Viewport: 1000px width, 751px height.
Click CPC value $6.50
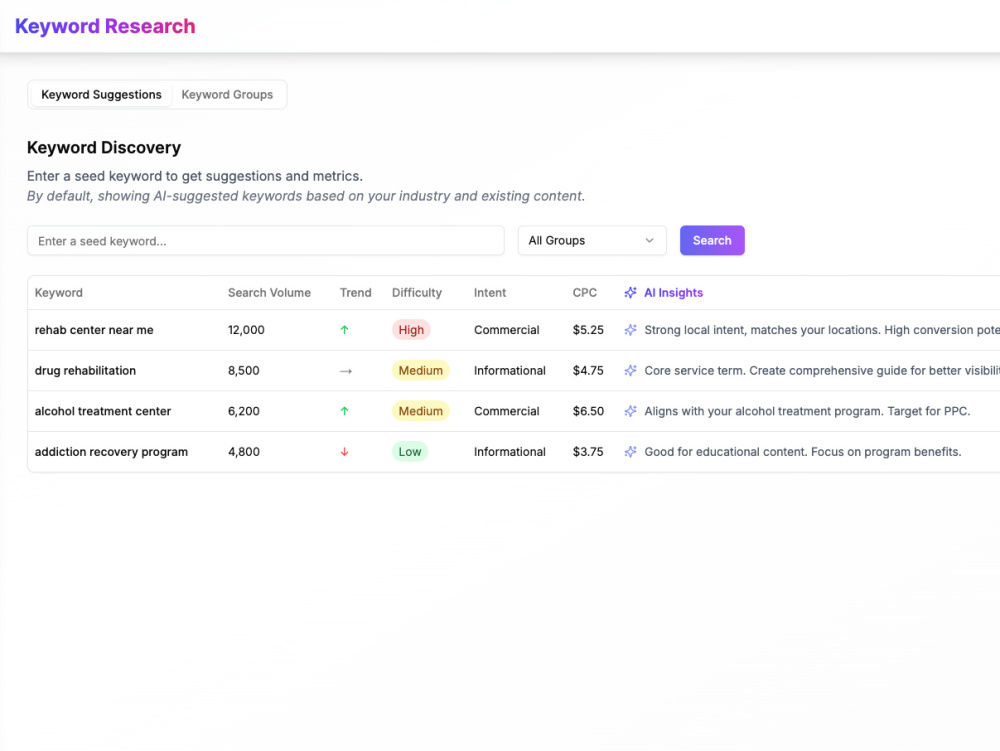pyautogui.click(x=588, y=411)
